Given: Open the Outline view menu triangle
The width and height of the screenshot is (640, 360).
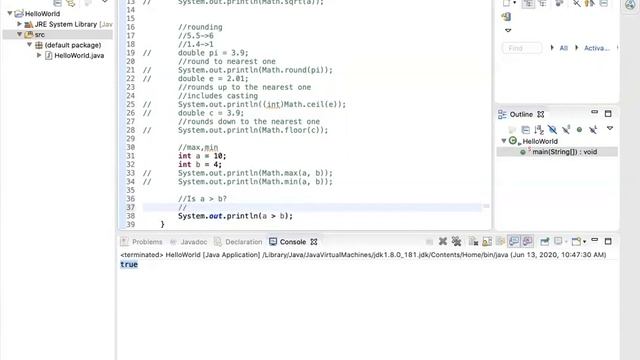Looking at the screenshot, I should tap(610, 129).
